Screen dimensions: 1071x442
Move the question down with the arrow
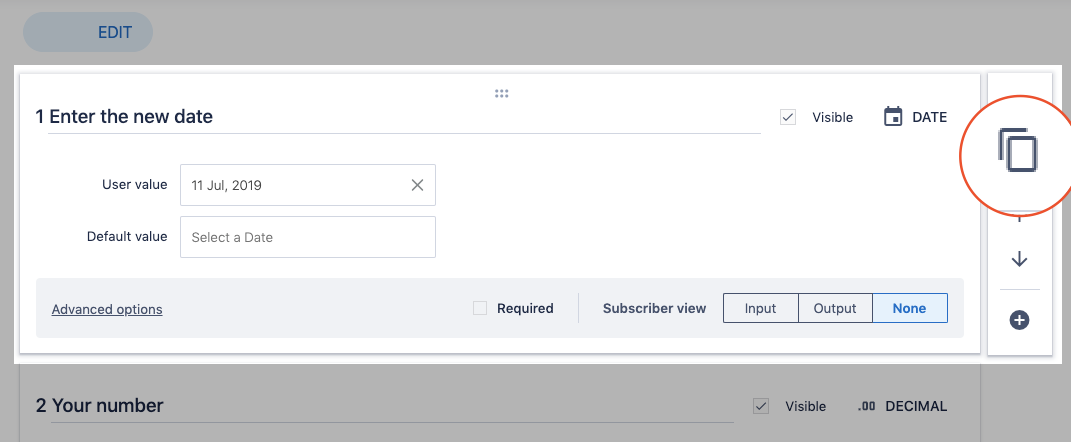[1019, 259]
